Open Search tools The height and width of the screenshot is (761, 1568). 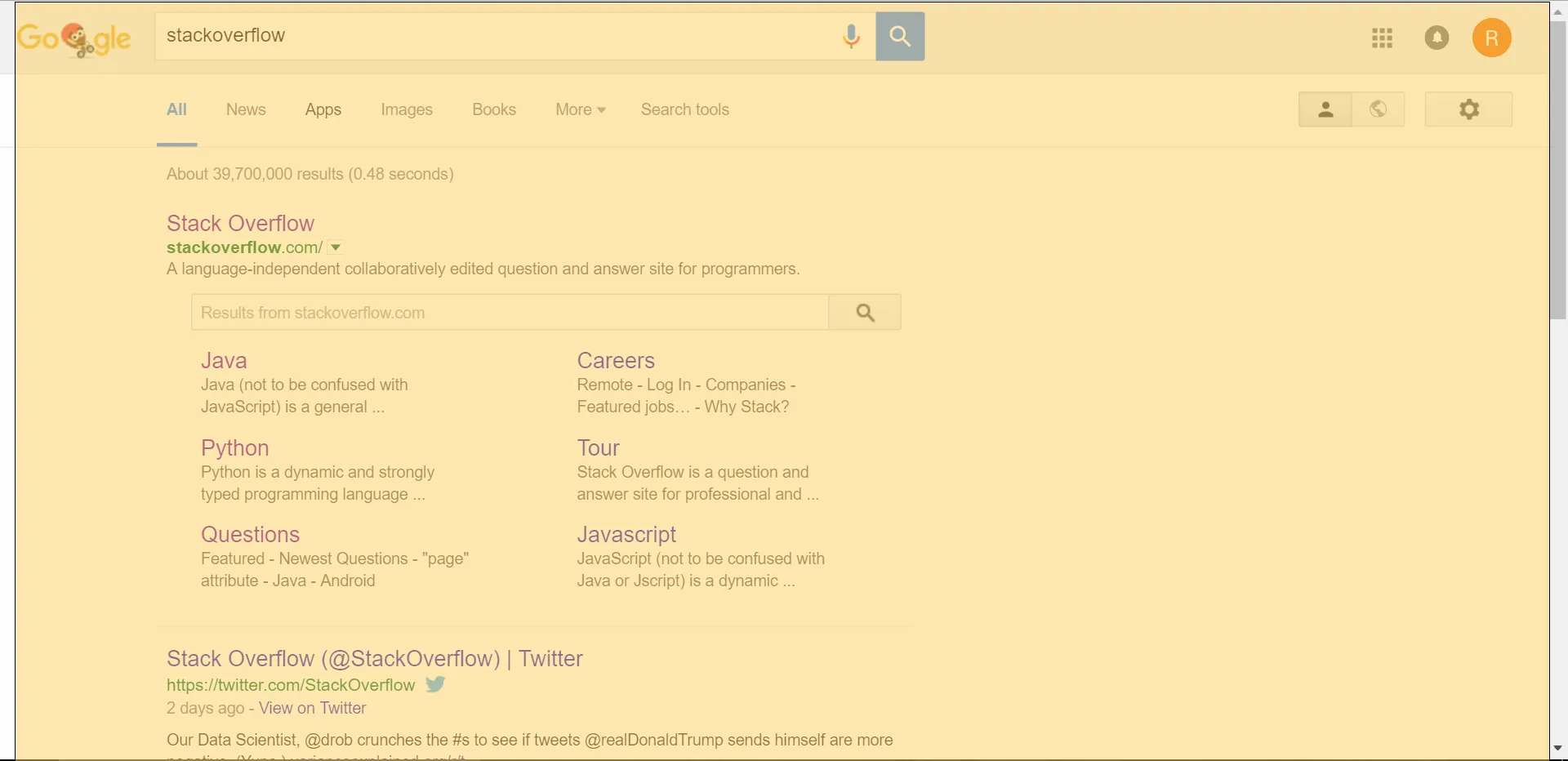(x=685, y=109)
